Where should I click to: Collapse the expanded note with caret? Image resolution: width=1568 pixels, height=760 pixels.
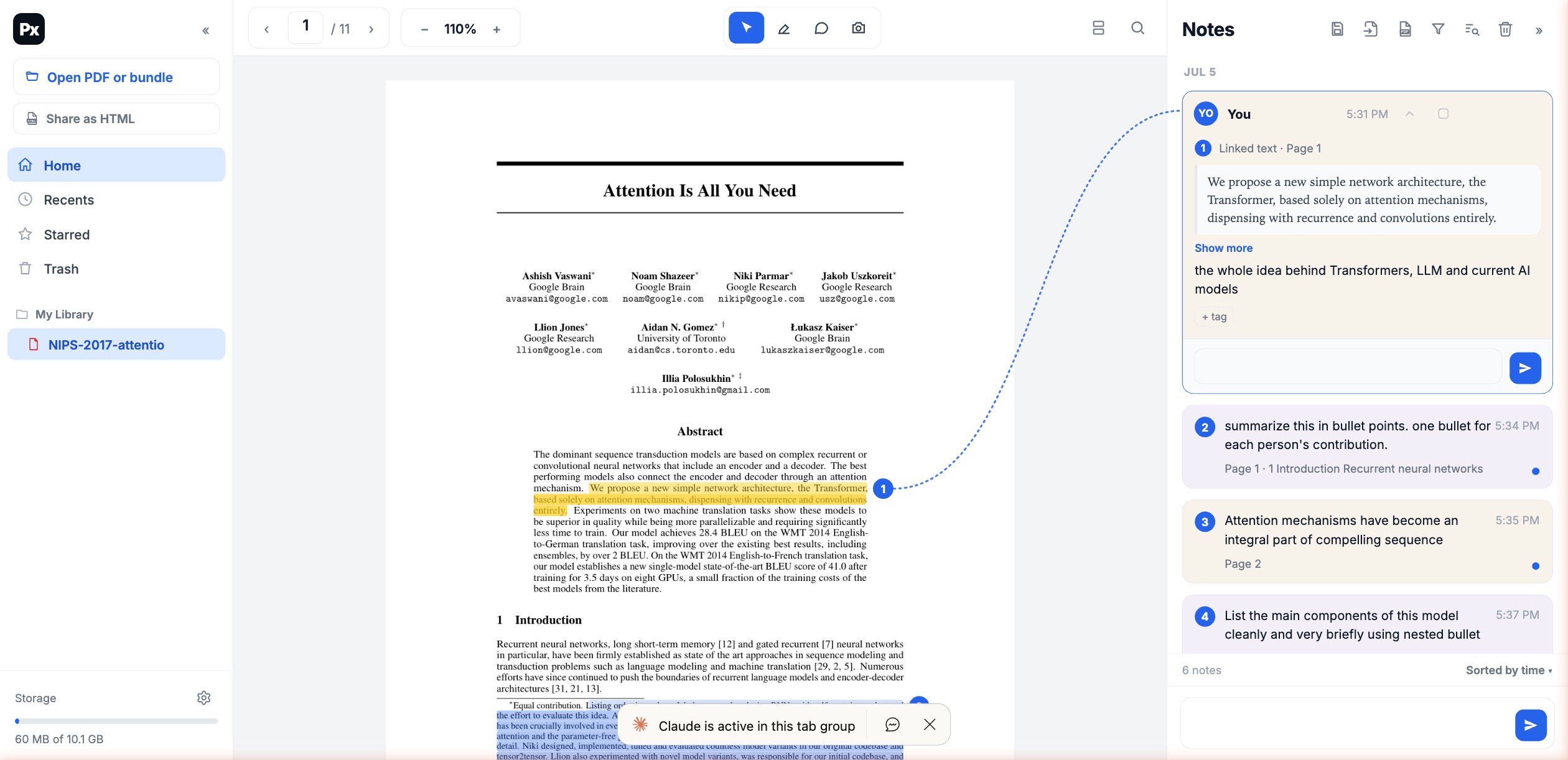[1410, 114]
